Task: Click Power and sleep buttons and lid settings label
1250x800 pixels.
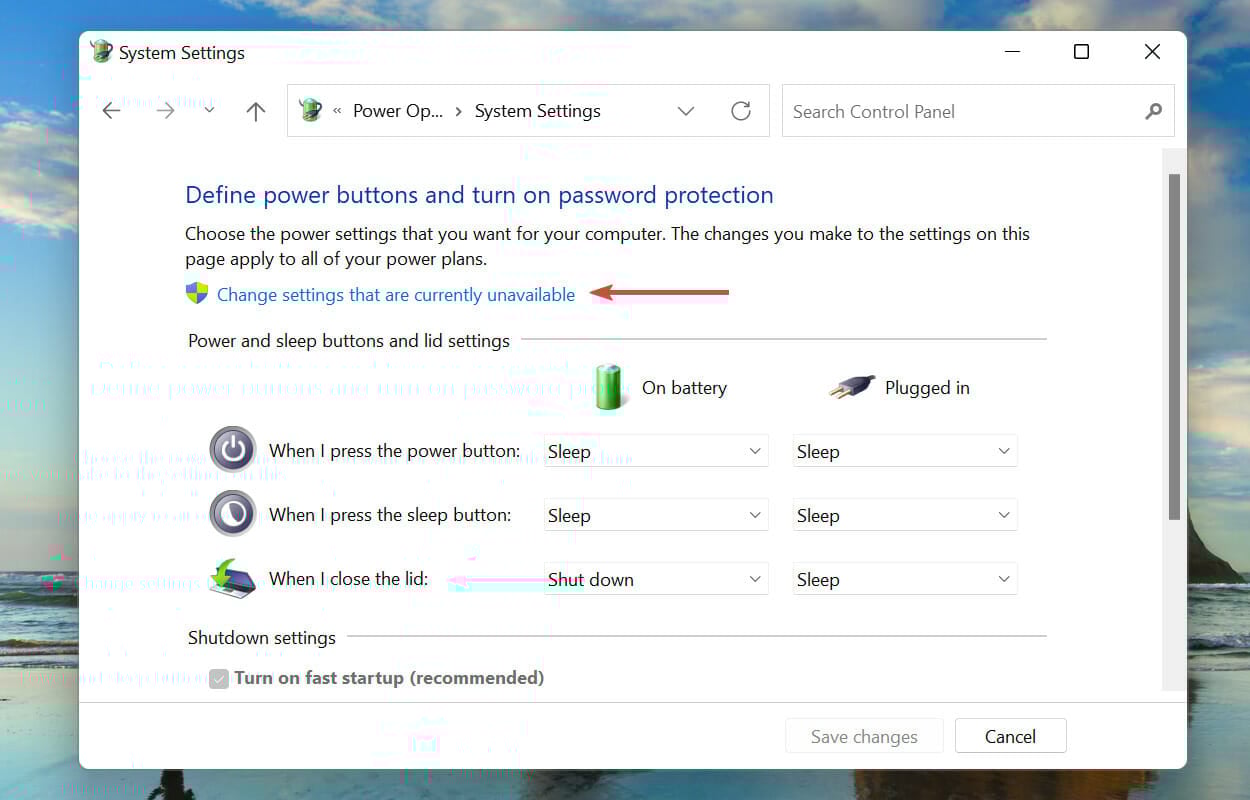Action: [349, 341]
